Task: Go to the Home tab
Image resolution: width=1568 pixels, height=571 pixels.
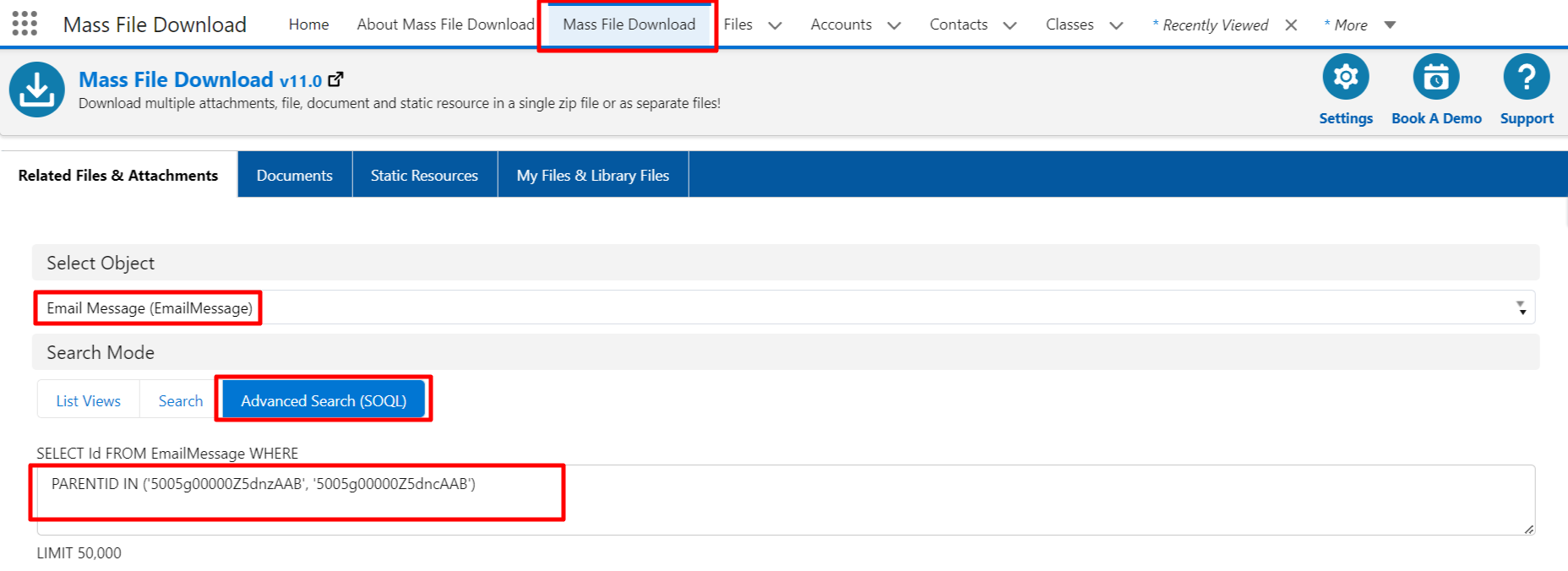Action: 308,24
